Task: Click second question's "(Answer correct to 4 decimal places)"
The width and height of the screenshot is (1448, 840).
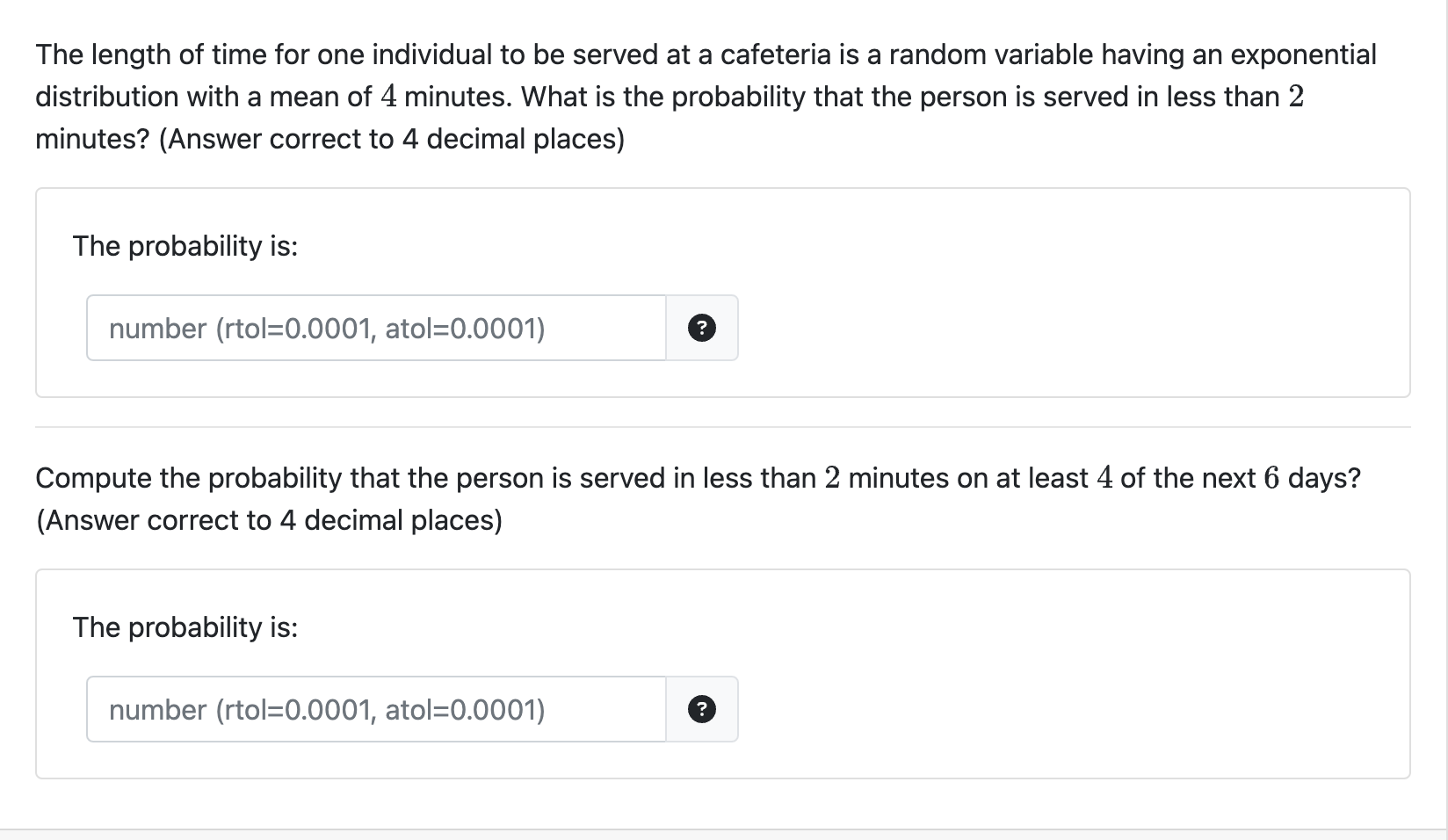Action: (269, 520)
